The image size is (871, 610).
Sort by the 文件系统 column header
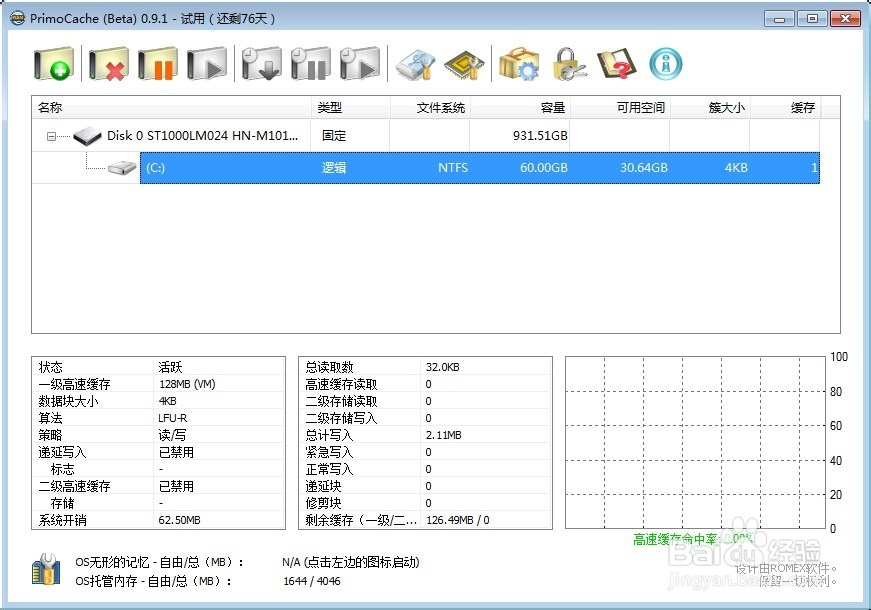tap(431, 107)
